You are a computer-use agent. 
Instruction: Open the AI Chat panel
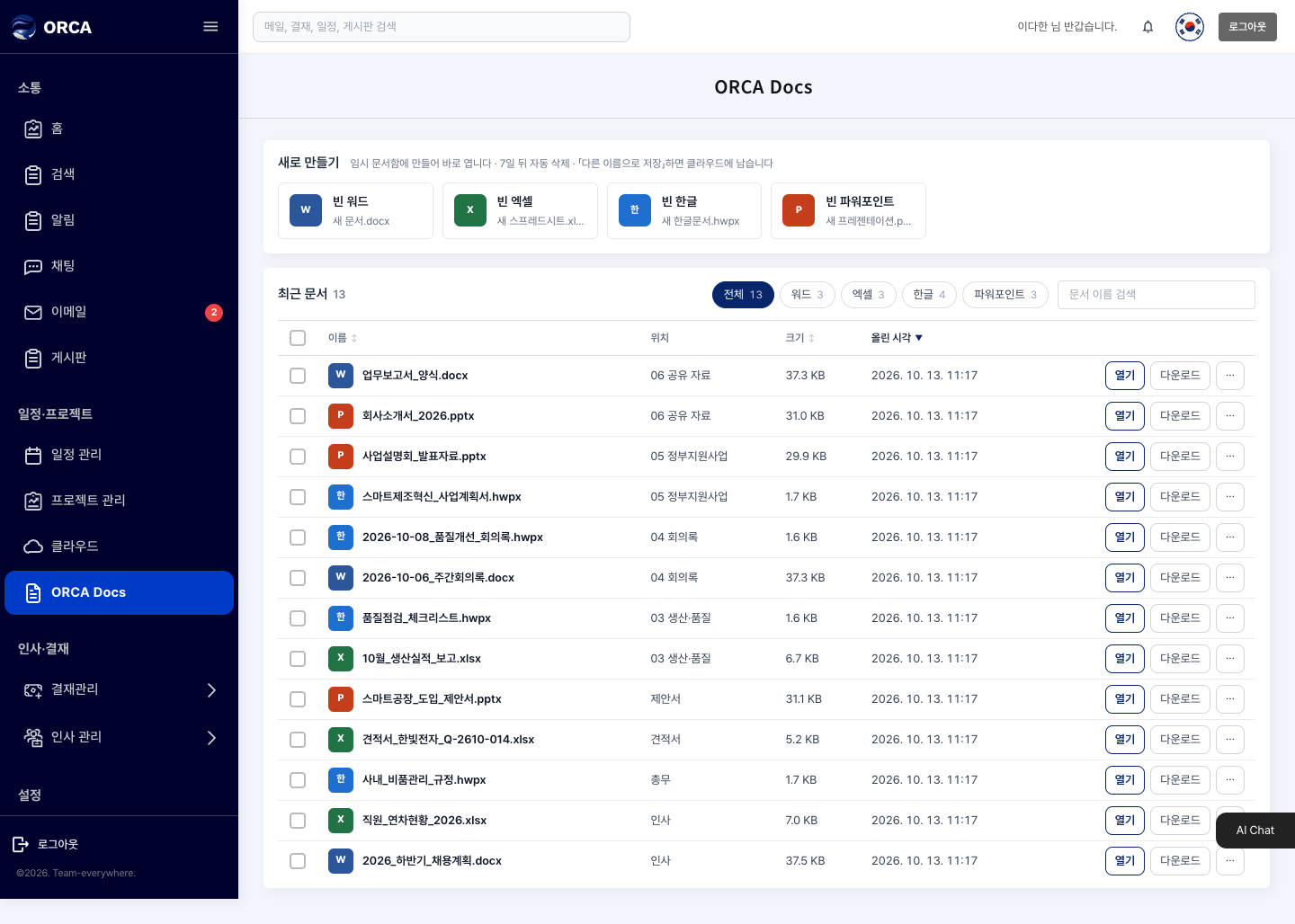point(1255,831)
